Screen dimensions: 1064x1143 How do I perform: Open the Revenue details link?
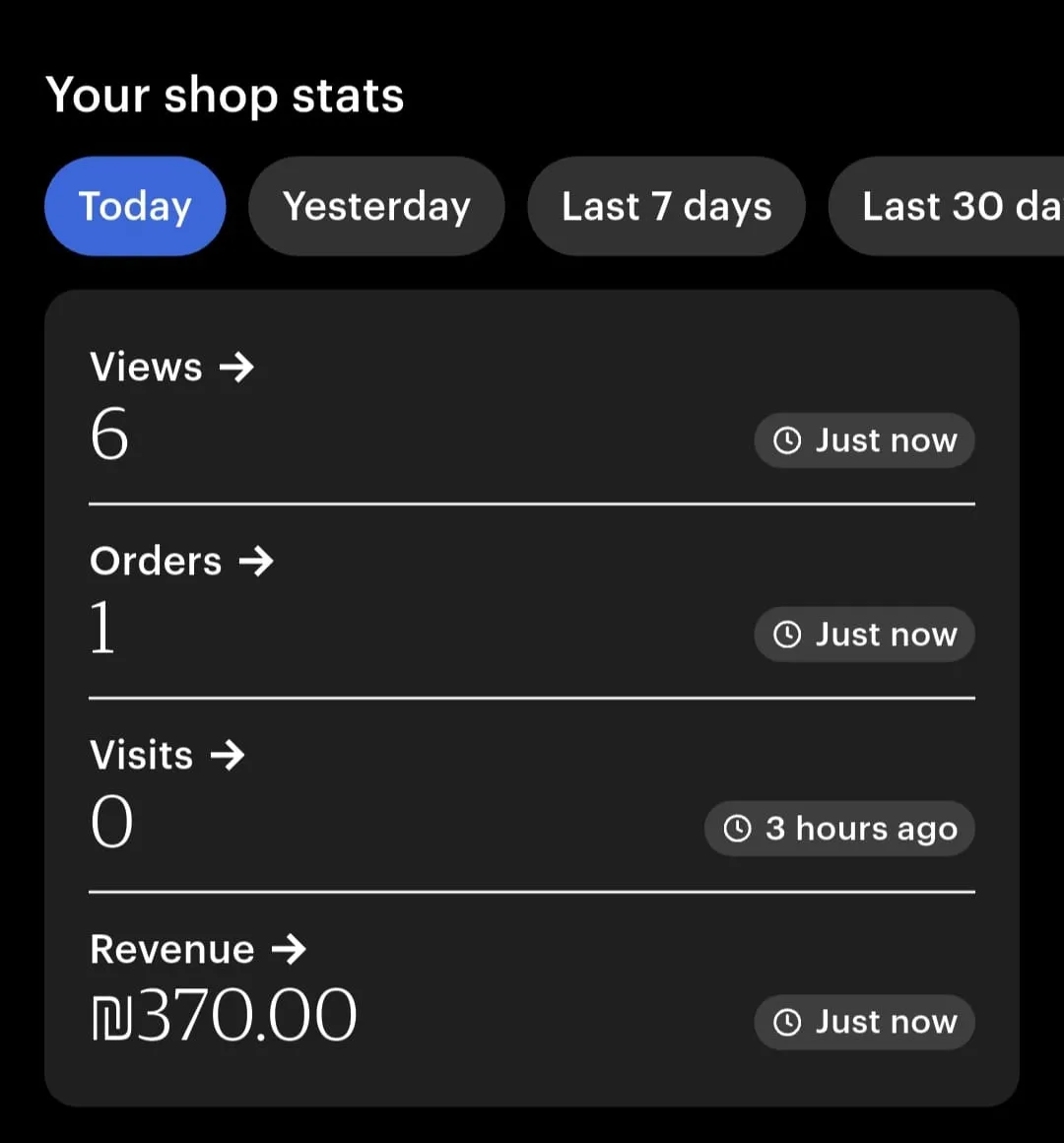[x=172, y=950]
